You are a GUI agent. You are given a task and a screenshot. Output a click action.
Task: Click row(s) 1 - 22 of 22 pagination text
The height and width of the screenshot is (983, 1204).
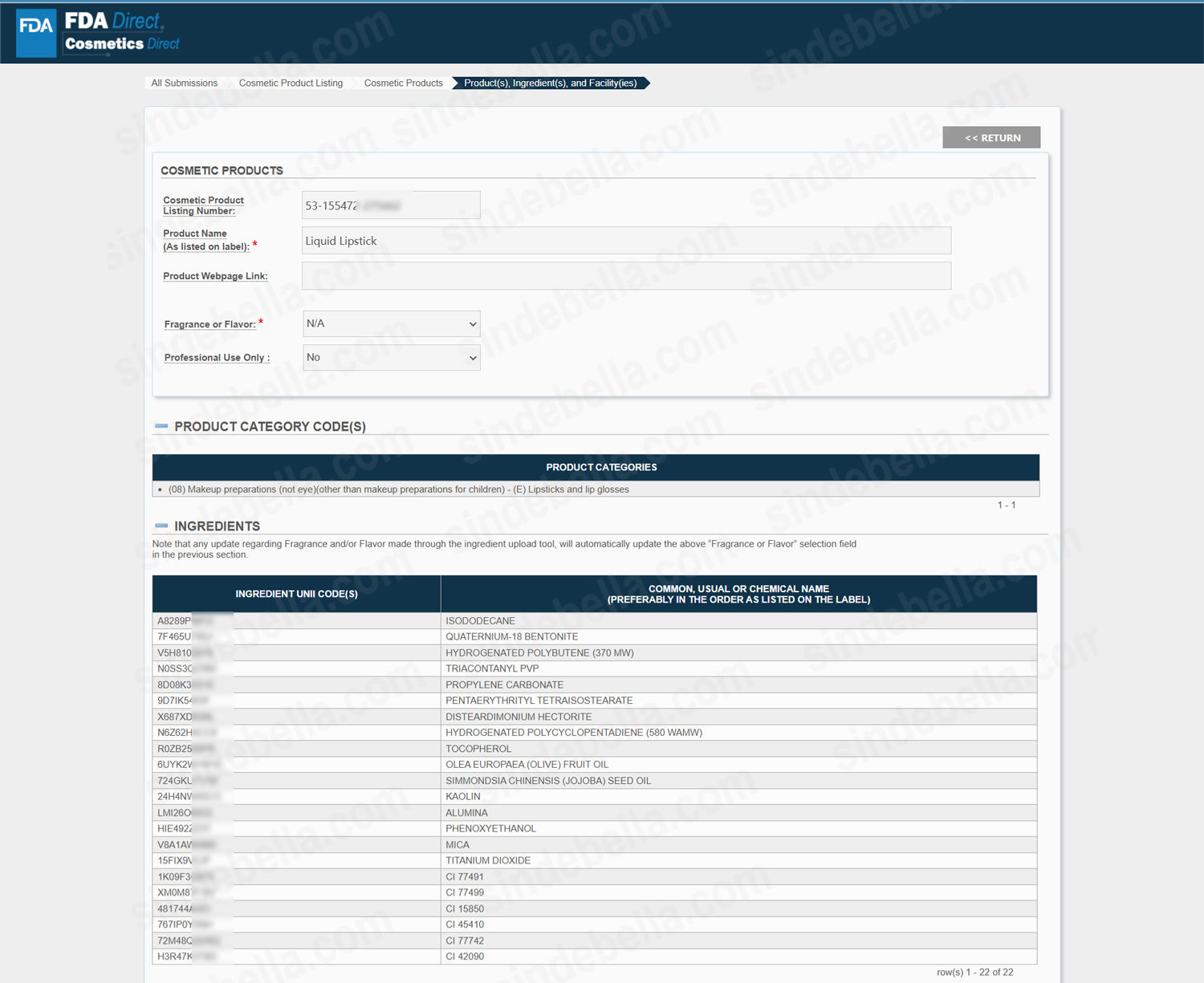click(x=974, y=972)
